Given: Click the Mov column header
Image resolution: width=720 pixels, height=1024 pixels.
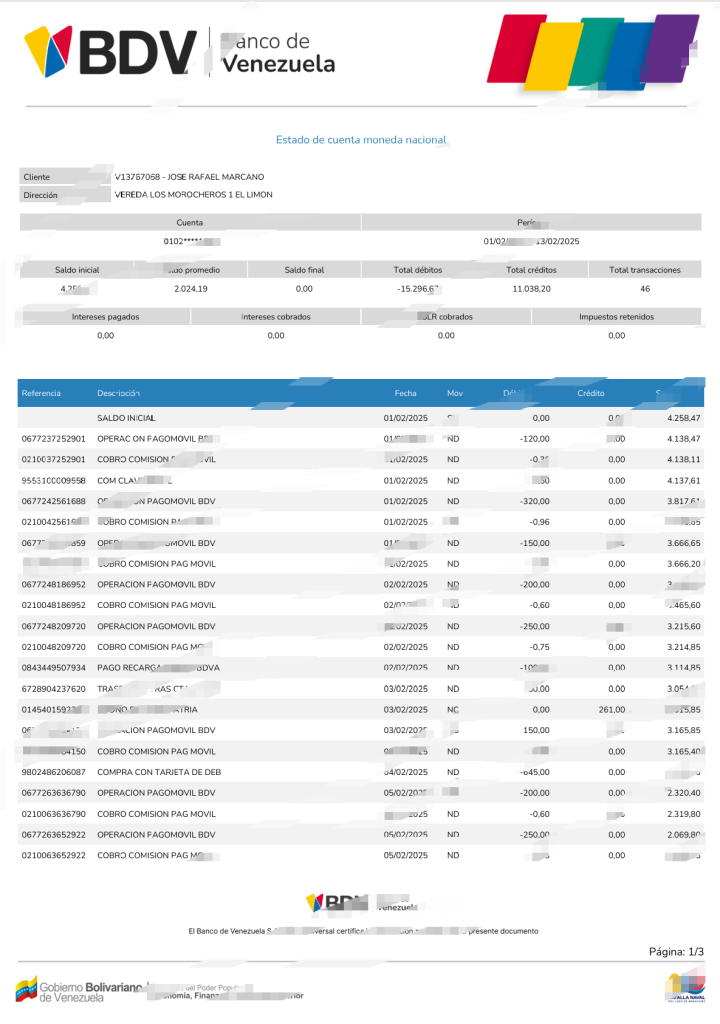Looking at the screenshot, I should click(x=455, y=393).
